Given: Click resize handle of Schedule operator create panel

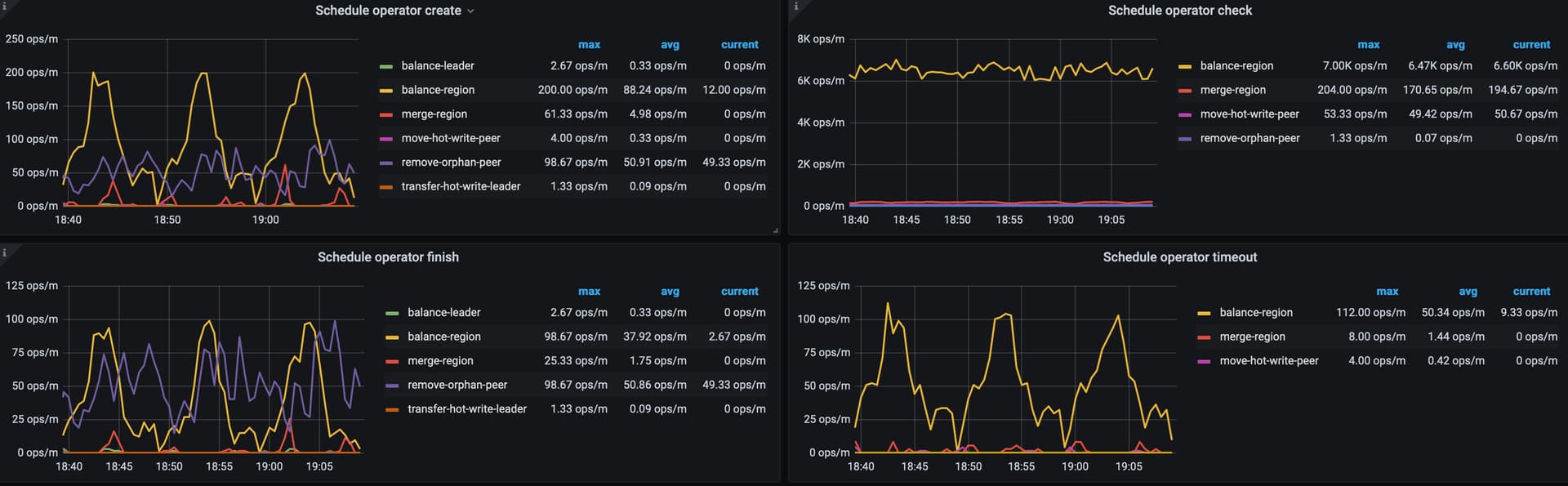Looking at the screenshot, I should [775, 231].
